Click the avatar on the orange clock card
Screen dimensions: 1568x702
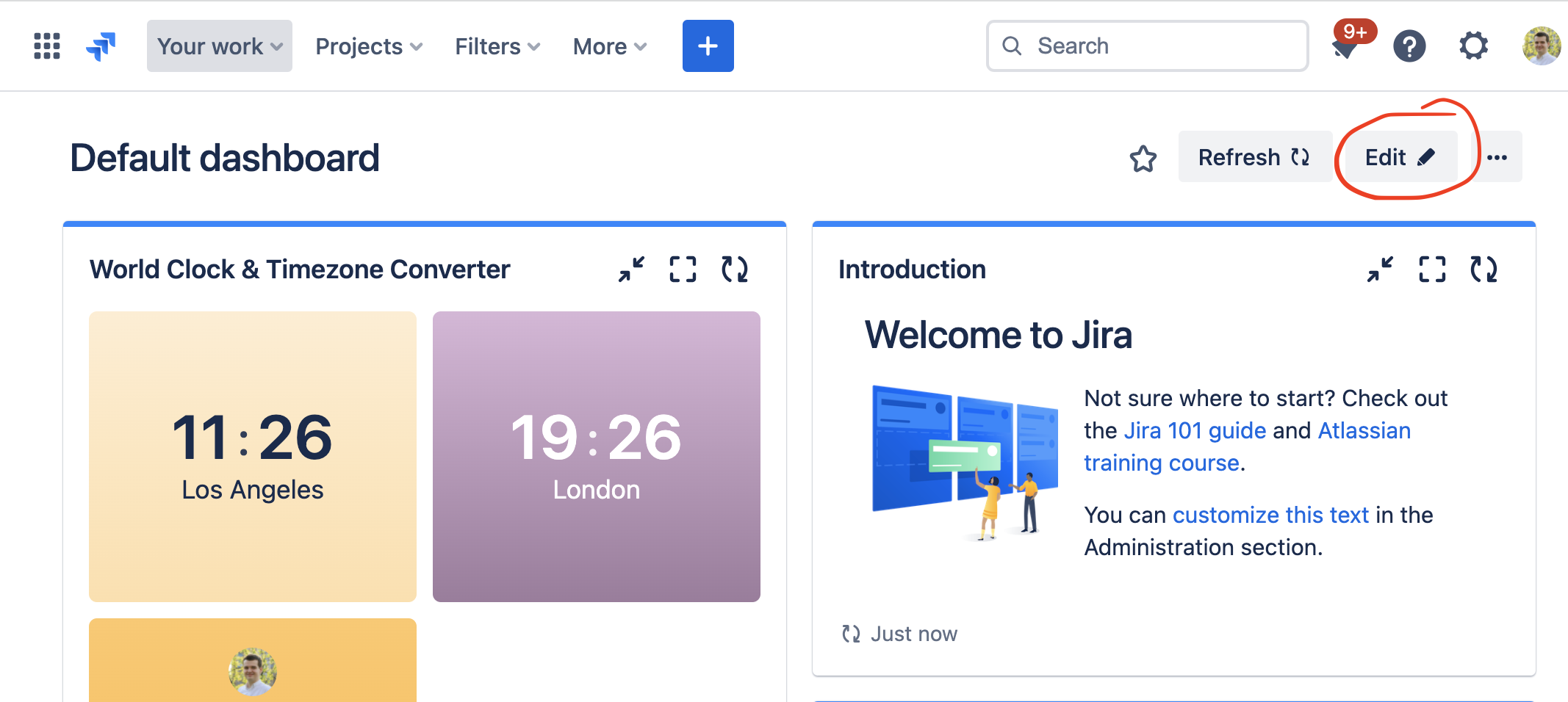(x=252, y=671)
